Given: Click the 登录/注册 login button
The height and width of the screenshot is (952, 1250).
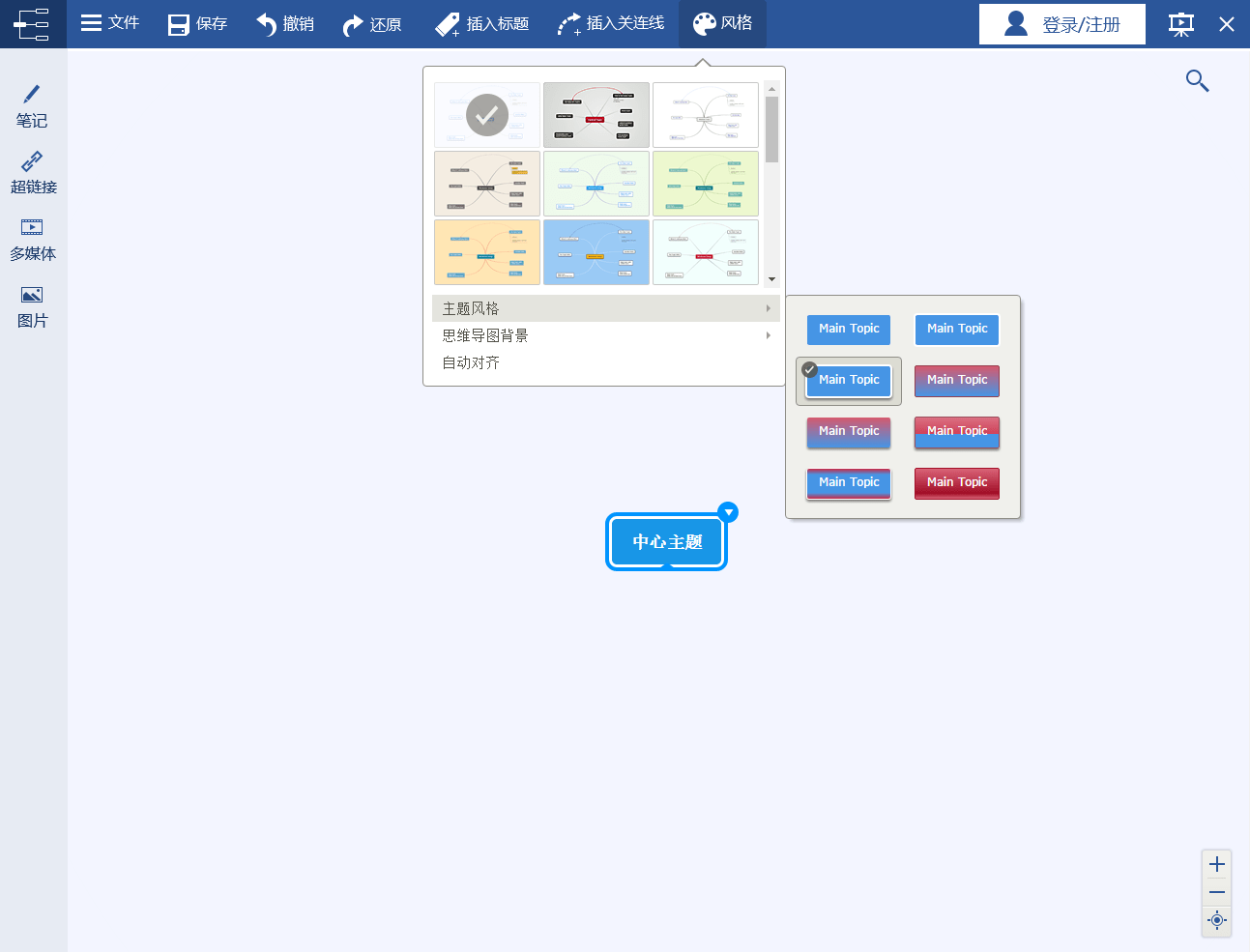Looking at the screenshot, I should [x=1062, y=24].
